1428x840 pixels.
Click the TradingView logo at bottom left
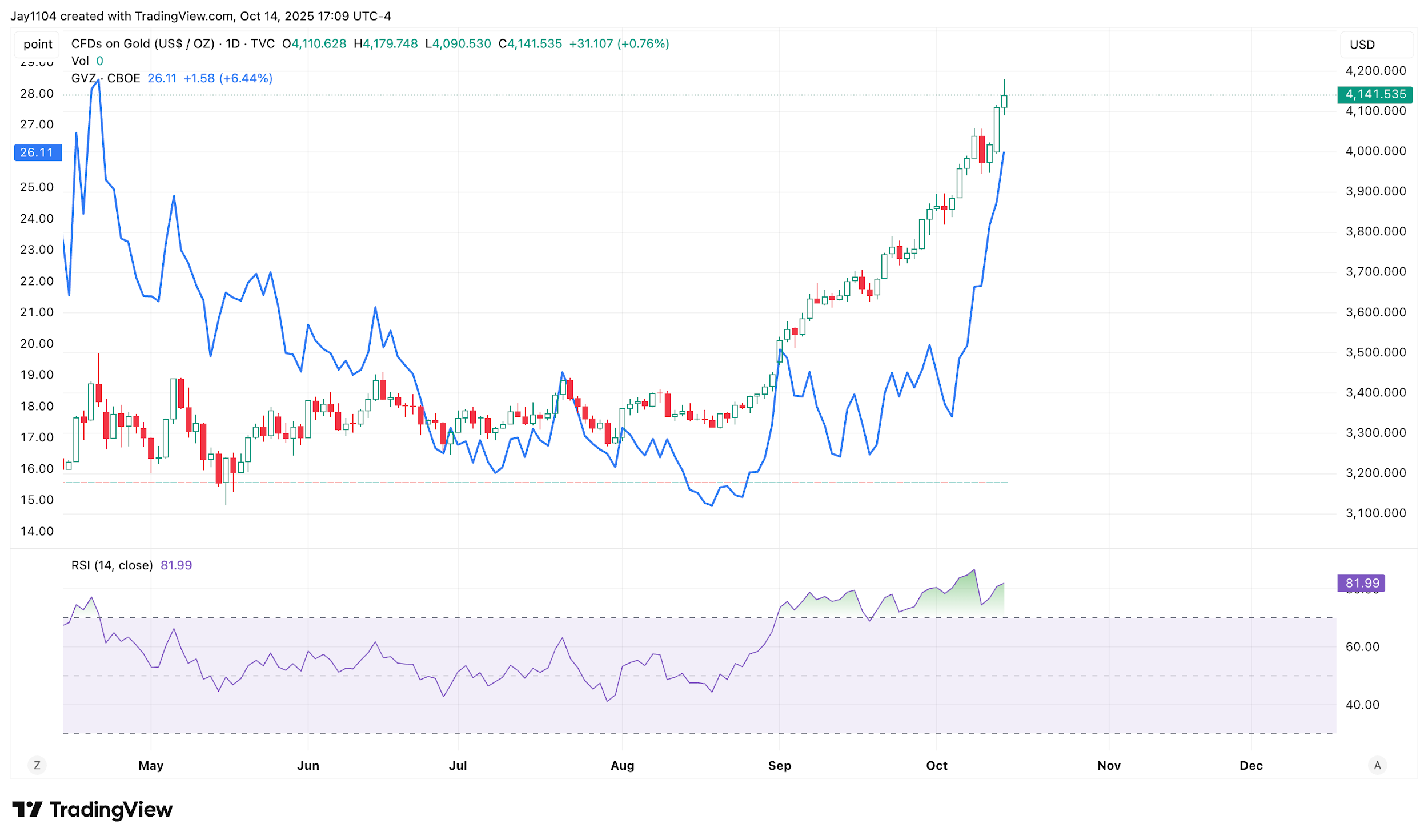[92, 809]
